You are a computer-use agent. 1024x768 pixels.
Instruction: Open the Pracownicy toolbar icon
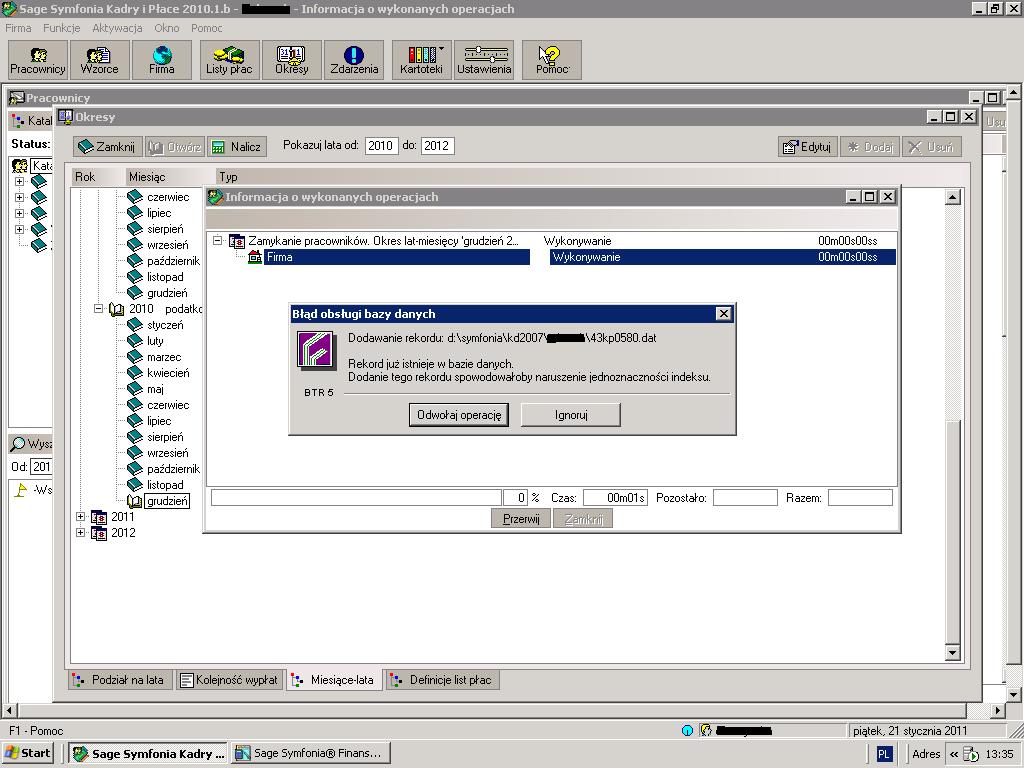(38, 60)
